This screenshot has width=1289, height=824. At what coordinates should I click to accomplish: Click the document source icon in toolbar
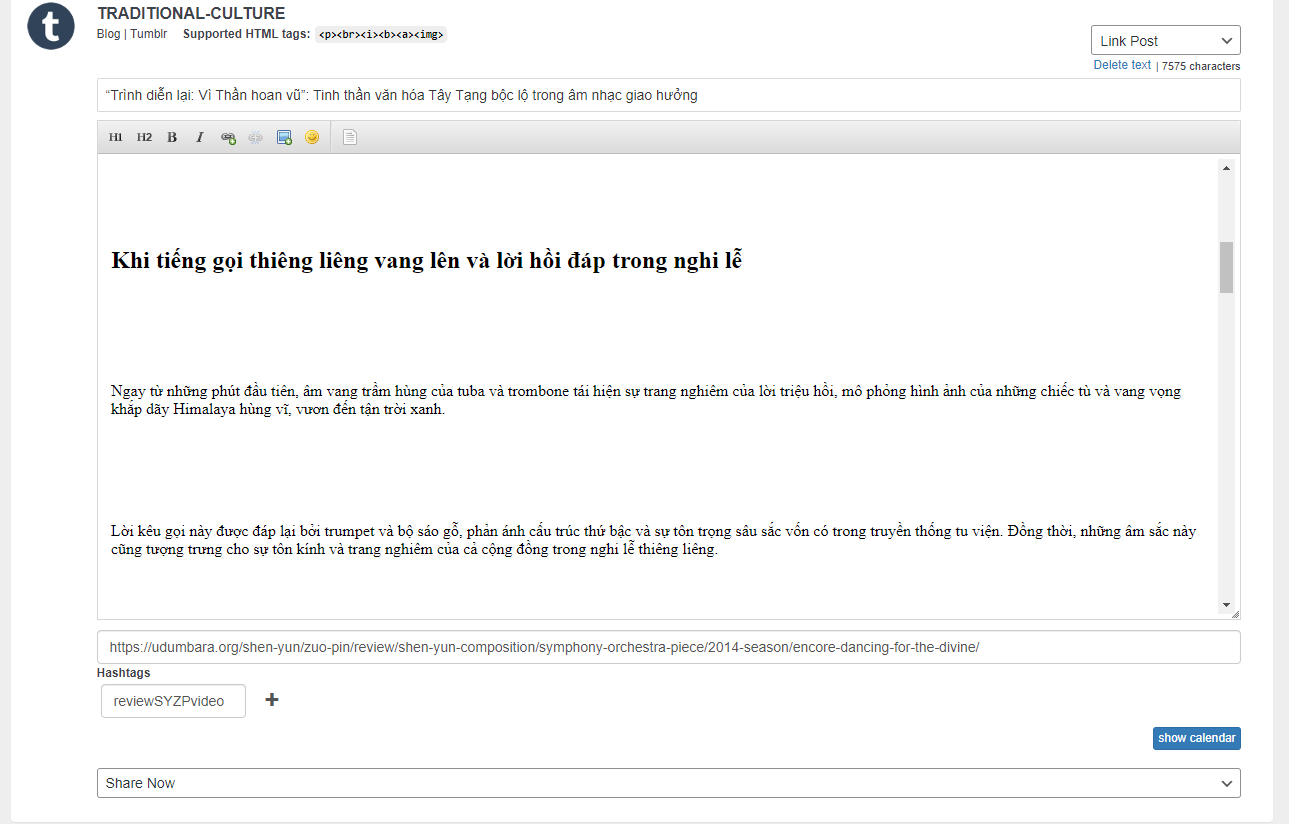349,137
